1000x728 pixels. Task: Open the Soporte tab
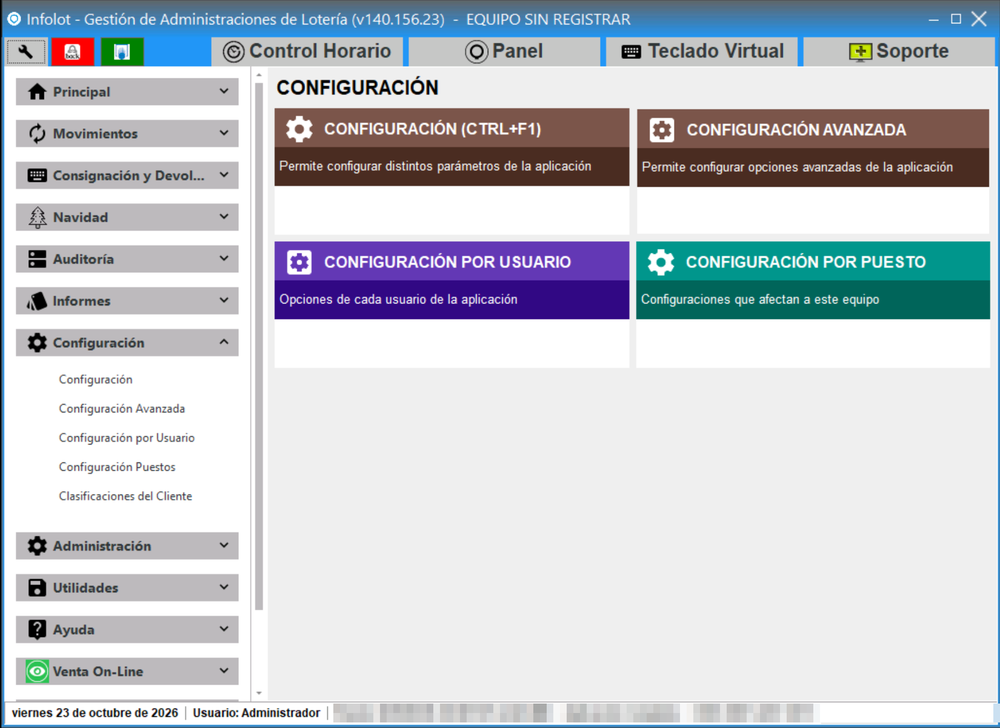[899, 52]
